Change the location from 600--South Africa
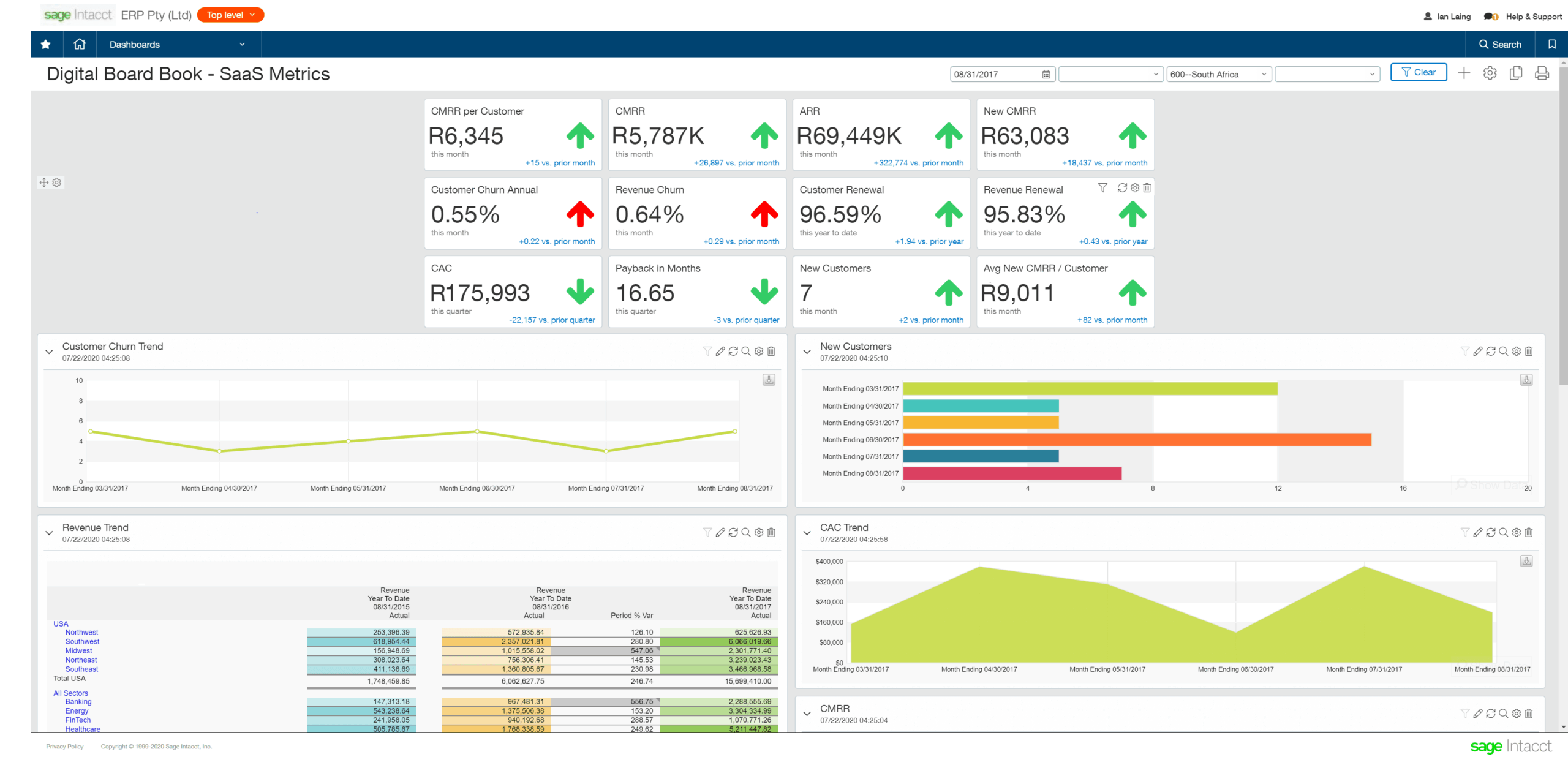Image resolution: width=1568 pixels, height=757 pixels. (1218, 73)
